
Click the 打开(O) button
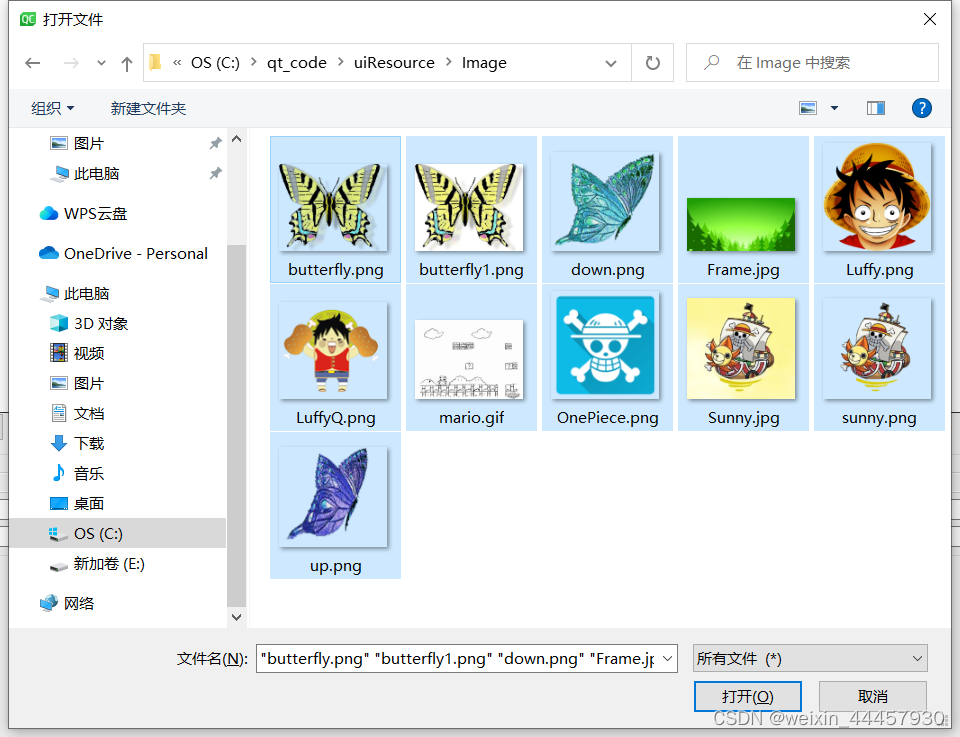(x=748, y=697)
